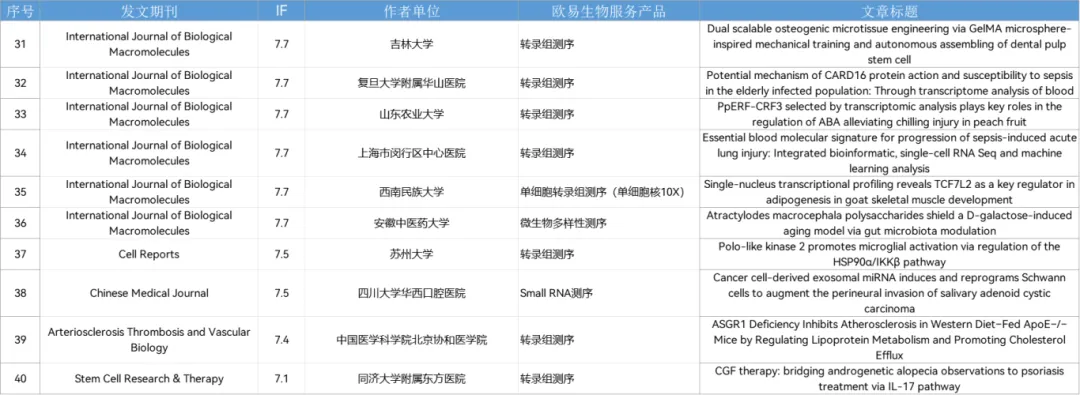Click the 7.1 IF value
1080x395 pixels.
point(281,378)
